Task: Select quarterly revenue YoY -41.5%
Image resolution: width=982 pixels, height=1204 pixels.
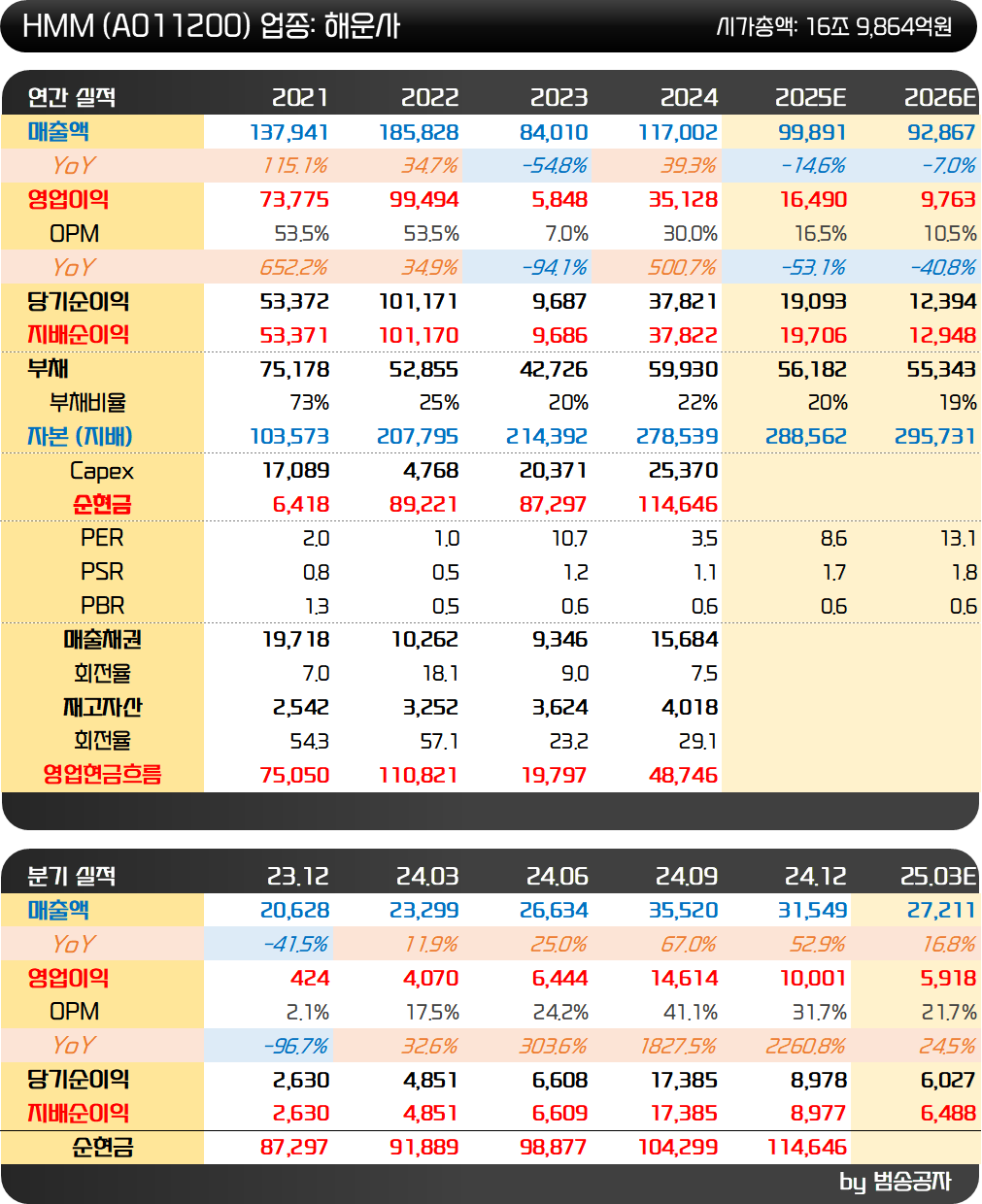Action: tap(295, 945)
